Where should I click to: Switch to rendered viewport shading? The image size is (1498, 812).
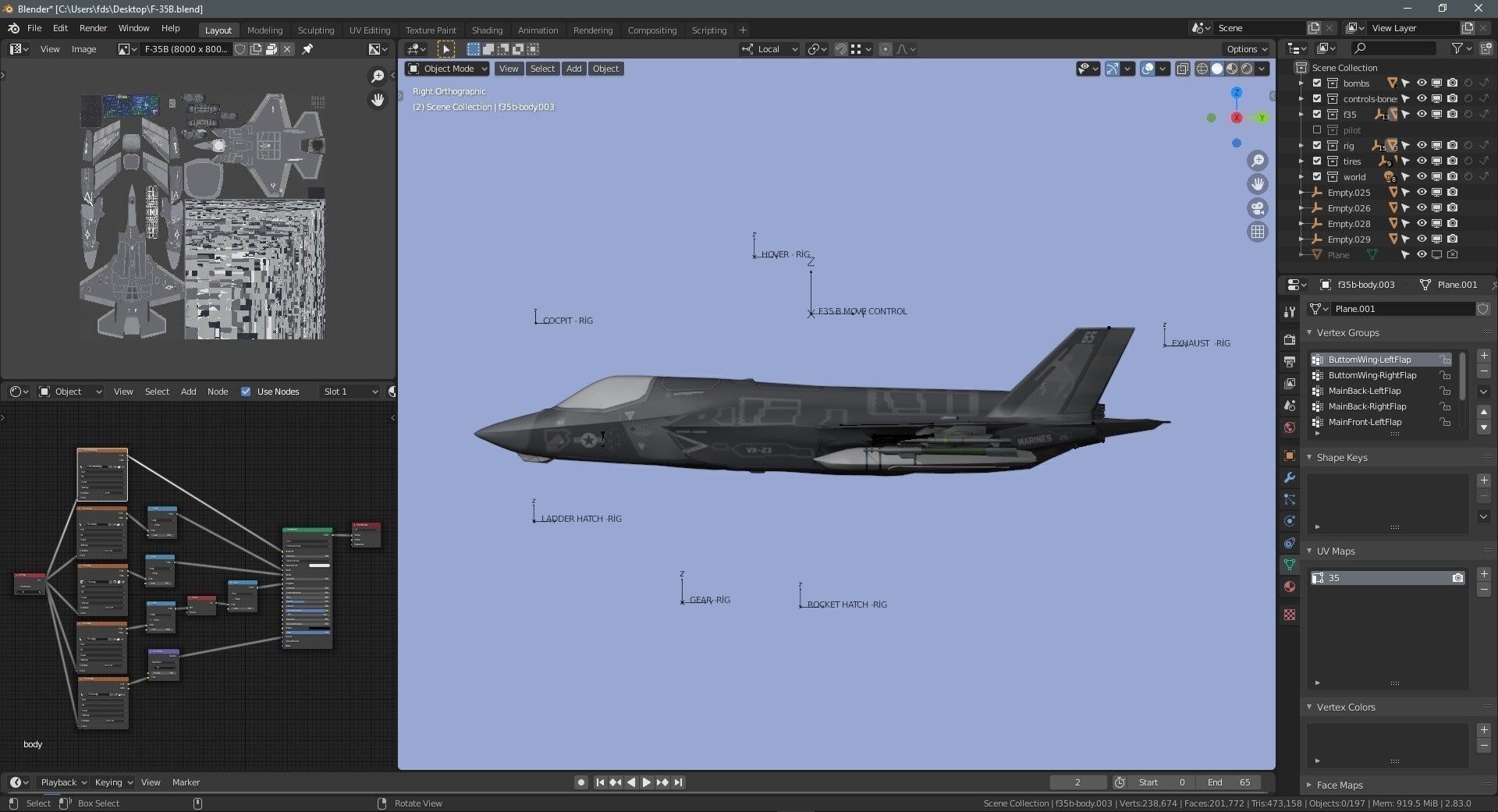(x=1247, y=69)
